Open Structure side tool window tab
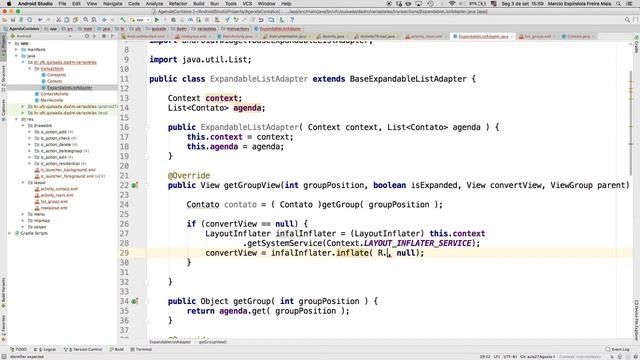 tap(3, 78)
